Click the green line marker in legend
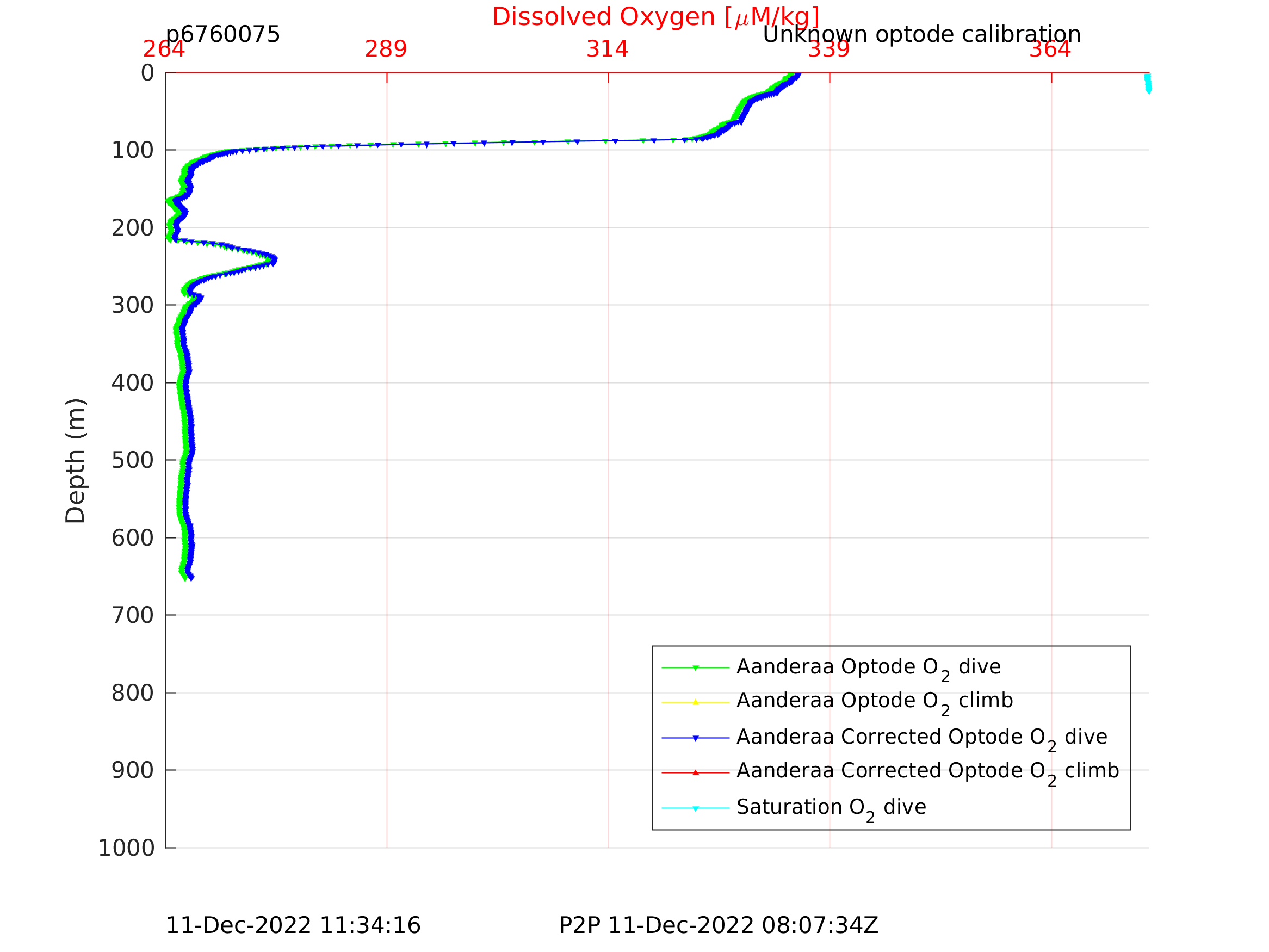 695,668
